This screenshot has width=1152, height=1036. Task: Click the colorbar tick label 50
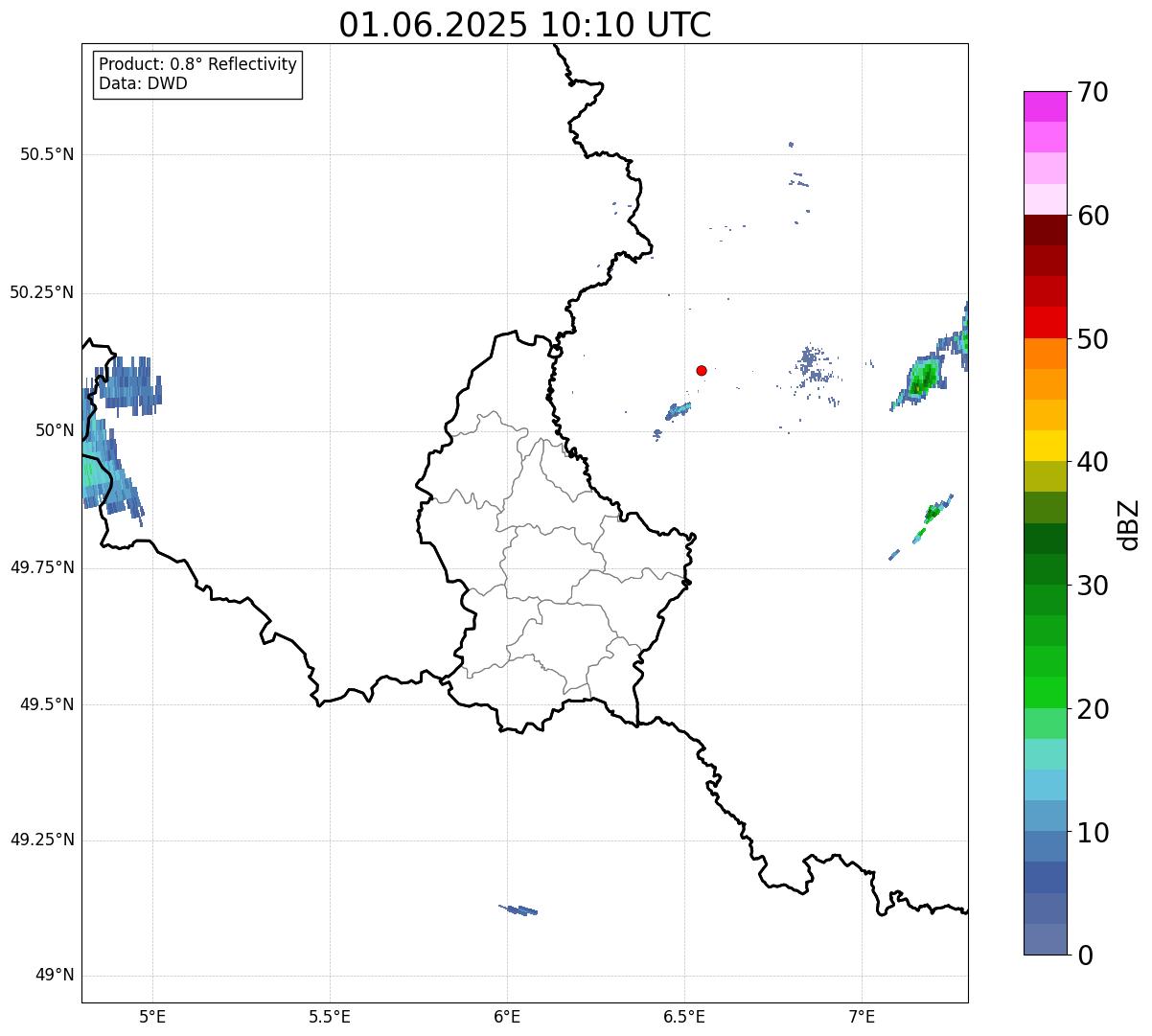point(1093,339)
